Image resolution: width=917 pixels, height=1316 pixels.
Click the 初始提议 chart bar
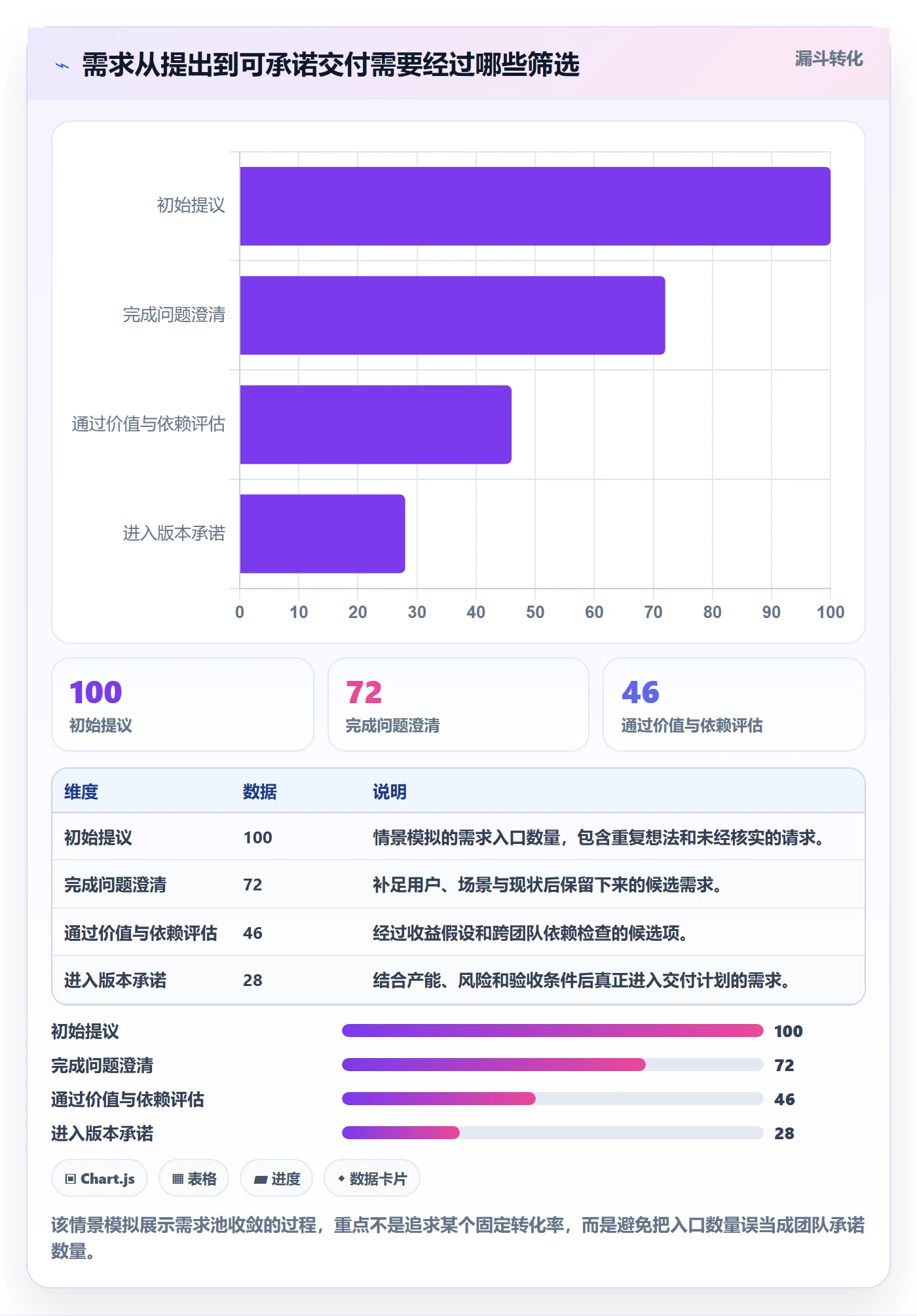click(x=535, y=206)
